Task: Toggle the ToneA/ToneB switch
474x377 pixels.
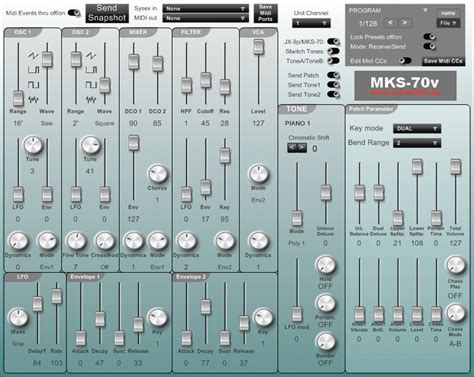Action: tap(333, 61)
